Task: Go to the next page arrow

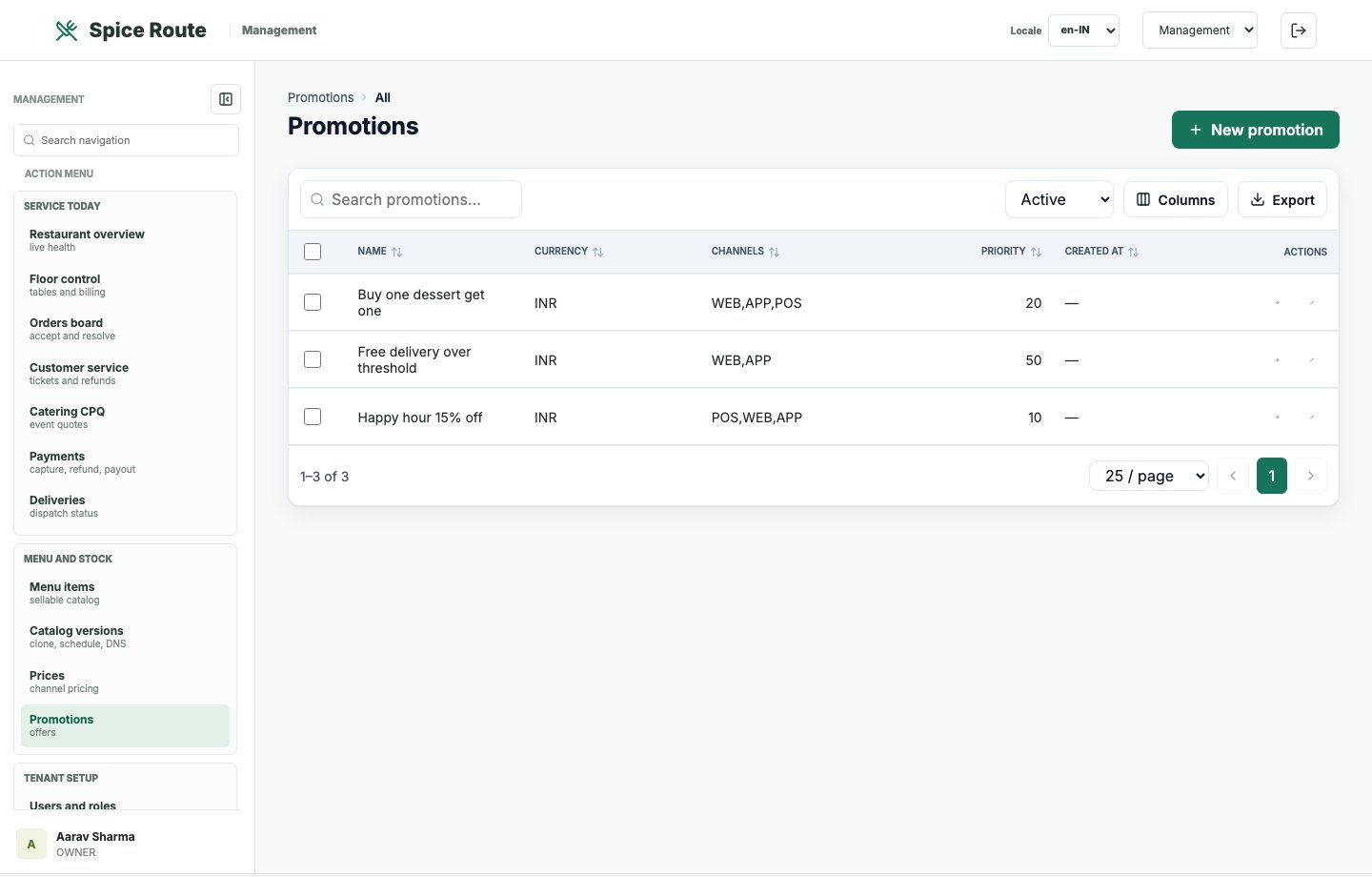Action: [1311, 476]
